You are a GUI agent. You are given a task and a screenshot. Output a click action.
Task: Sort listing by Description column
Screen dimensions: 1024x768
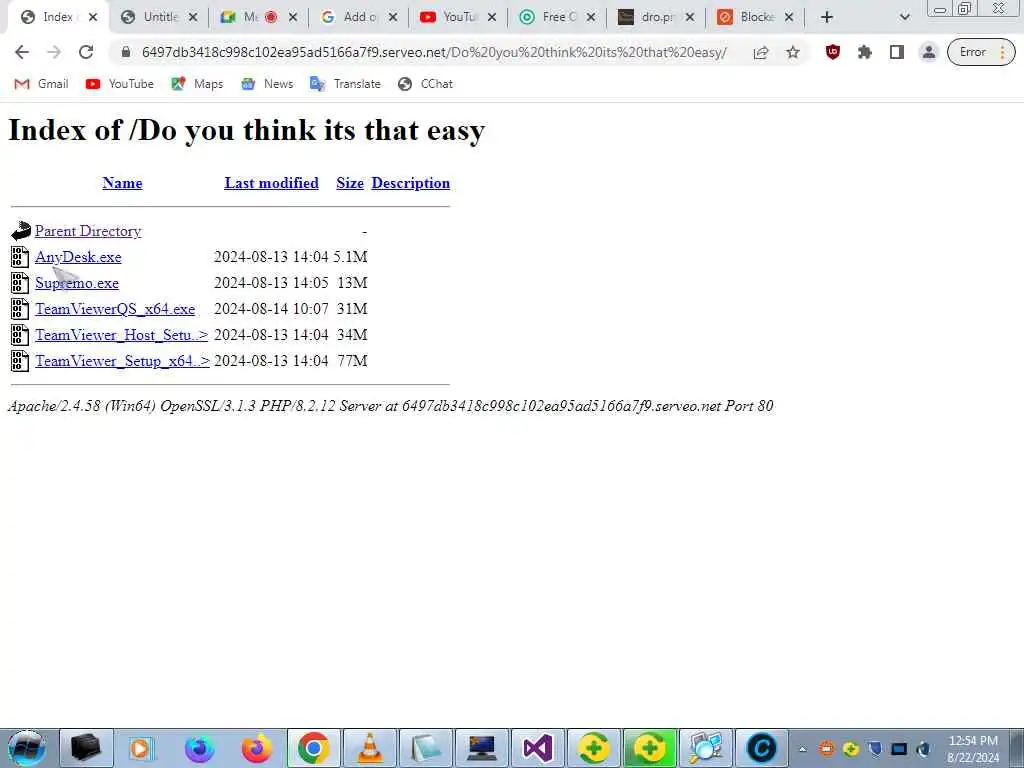(x=411, y=183)
